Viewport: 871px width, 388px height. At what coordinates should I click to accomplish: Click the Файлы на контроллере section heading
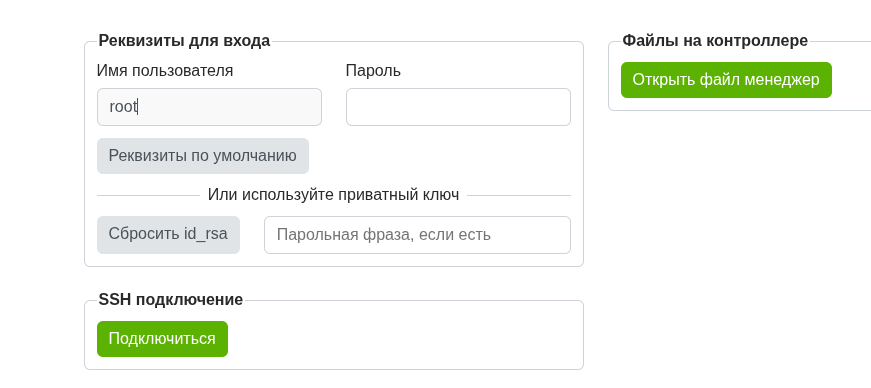(715, 41)
